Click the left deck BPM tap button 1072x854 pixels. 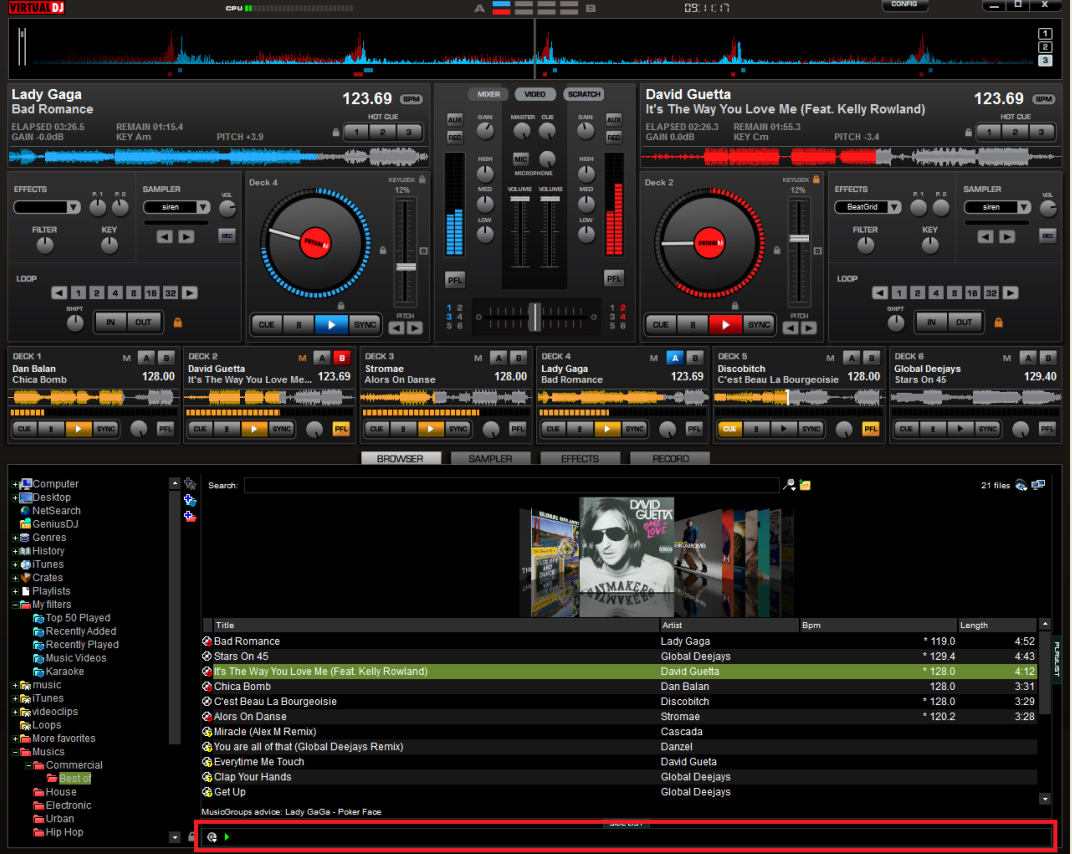click(x=411, y=99)
